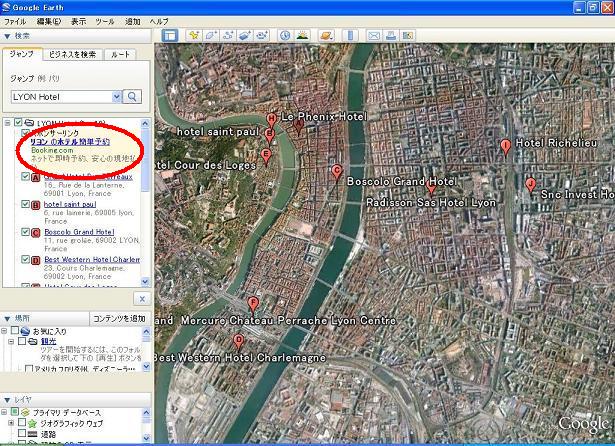Select the ジャンプ tab
This screenshot has width=615, height=446.
(x=22, y=54)
